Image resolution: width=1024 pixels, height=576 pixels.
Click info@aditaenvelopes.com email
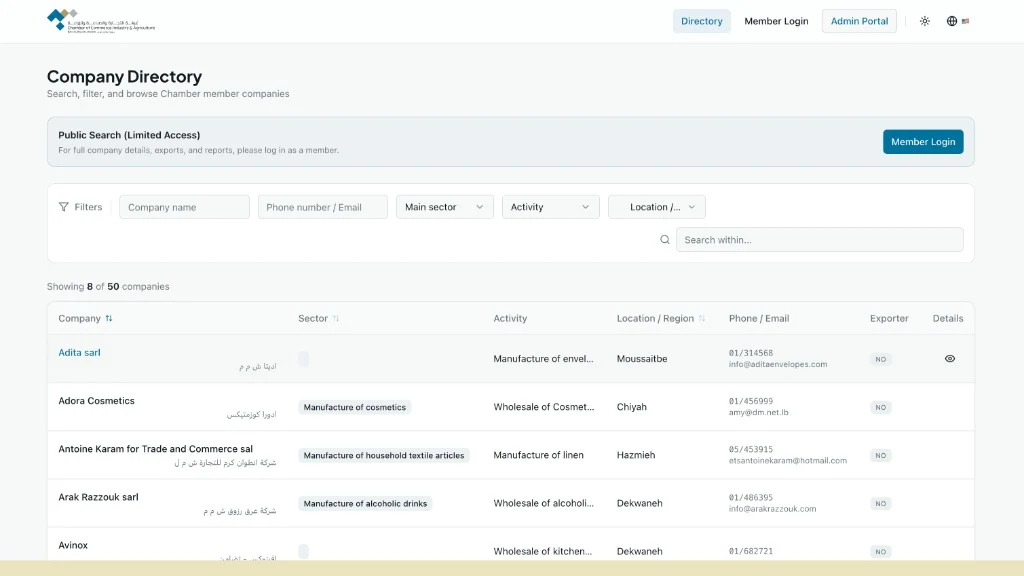[x=778, y=364]
